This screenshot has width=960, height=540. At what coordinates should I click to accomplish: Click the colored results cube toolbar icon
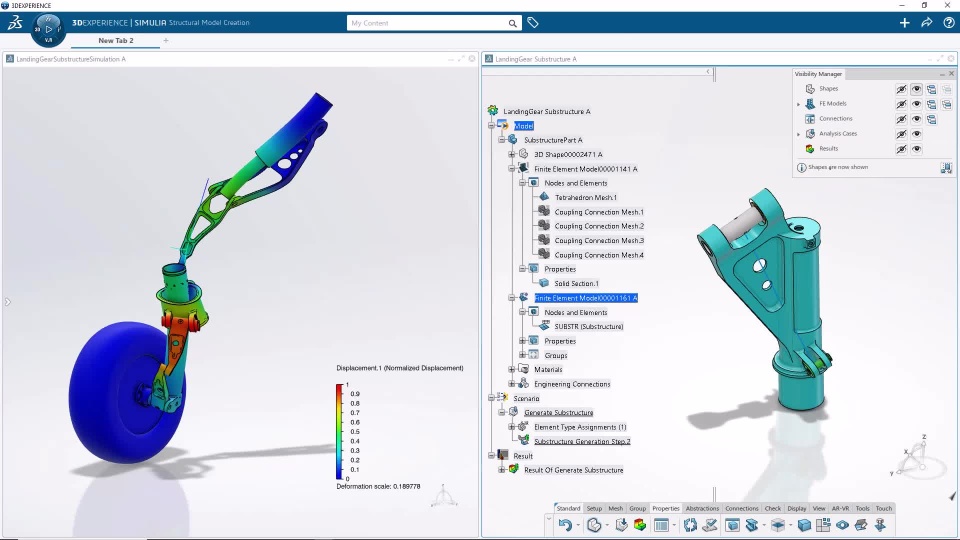click(x=640, y=525)
